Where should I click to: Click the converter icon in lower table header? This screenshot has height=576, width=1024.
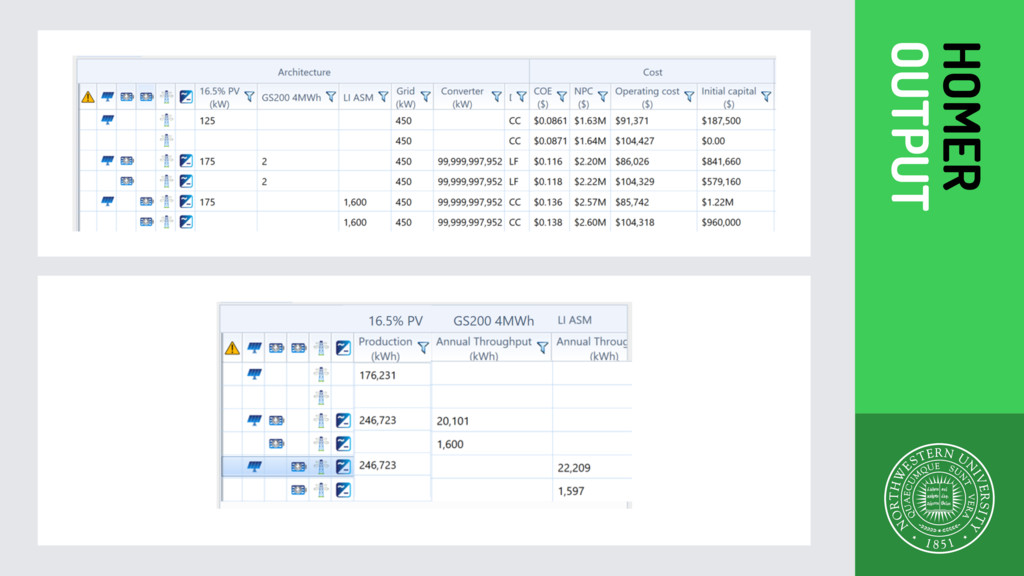pyautogui.click(x=344, y=348)
